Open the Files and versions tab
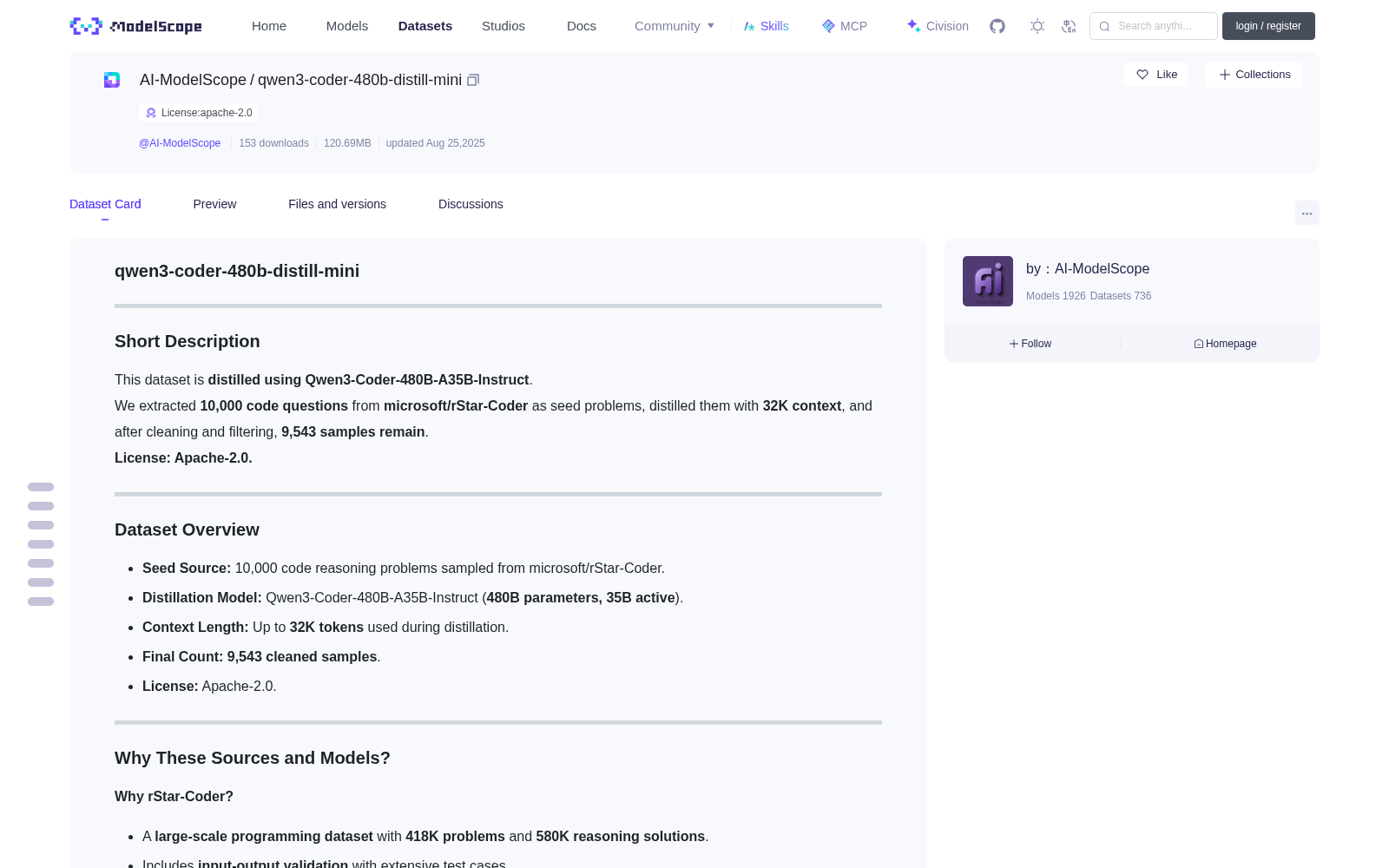 tap(337, 204)
